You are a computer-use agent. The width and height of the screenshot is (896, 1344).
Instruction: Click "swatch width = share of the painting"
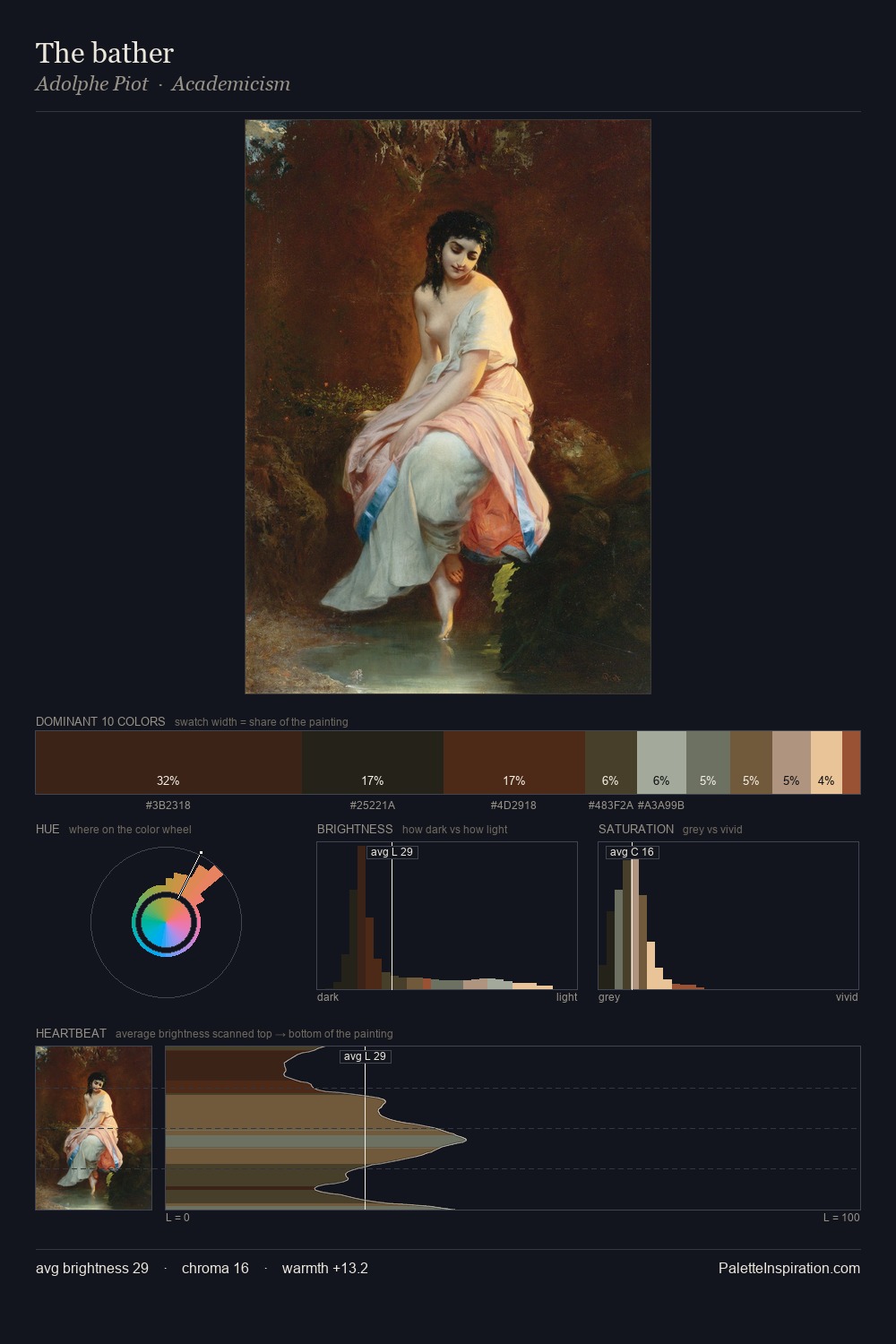pyautogui.click(x=262, y=722)
